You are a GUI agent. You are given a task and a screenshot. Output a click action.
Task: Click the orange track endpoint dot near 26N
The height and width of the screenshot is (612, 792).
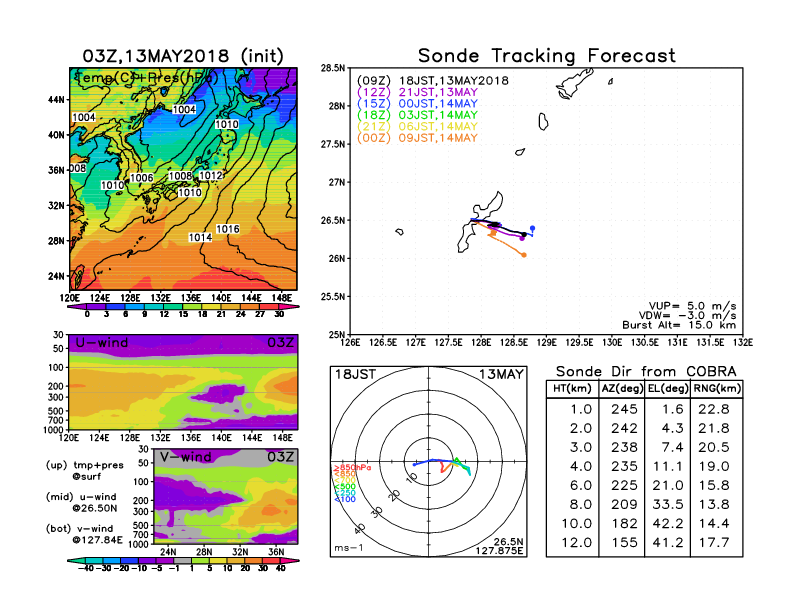(x=524, y=255)
